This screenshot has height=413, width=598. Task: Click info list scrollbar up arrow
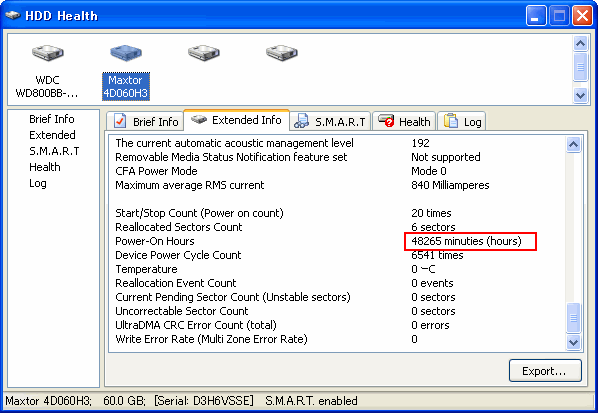pyautogui.click(x=574, y=145)
